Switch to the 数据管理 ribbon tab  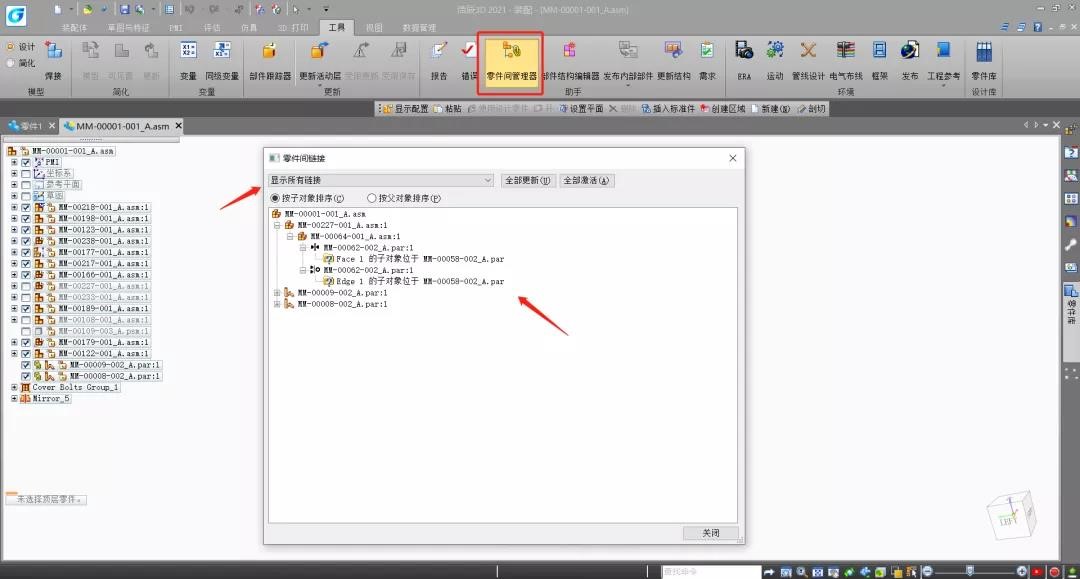[x=419, y=28]
